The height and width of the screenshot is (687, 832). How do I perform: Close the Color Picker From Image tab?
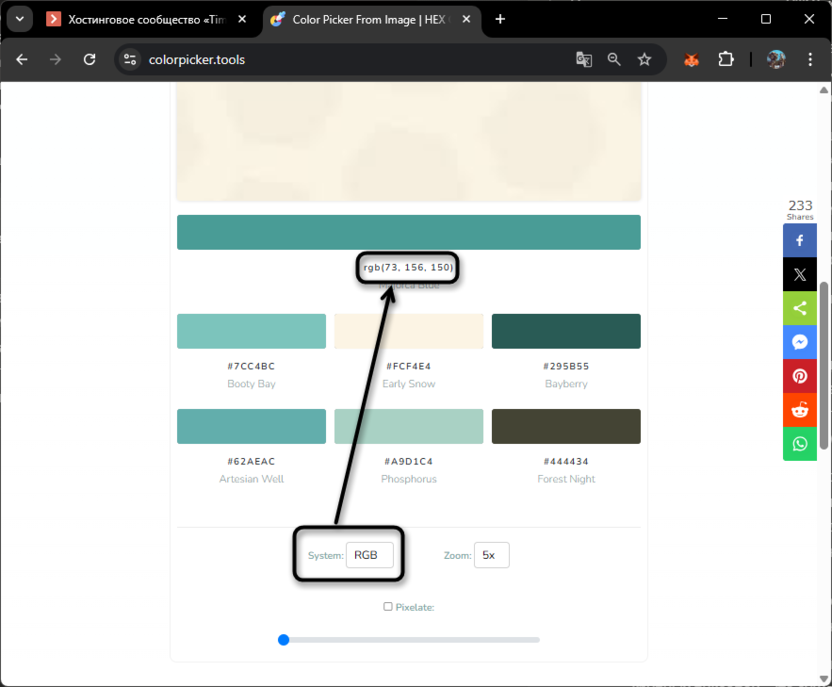click(x=466, y=20)
